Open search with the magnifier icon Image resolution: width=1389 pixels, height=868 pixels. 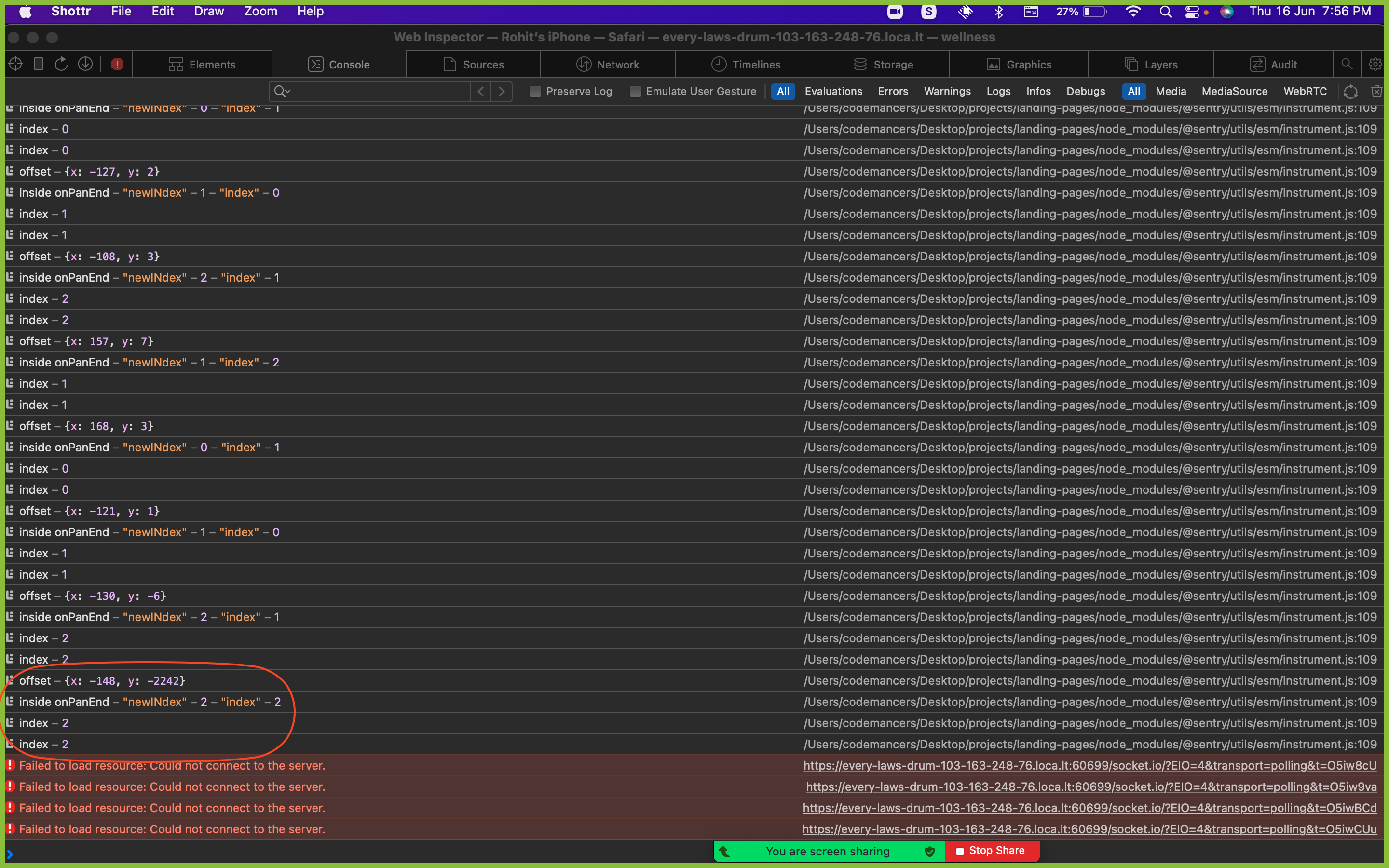coord(1347,64)
